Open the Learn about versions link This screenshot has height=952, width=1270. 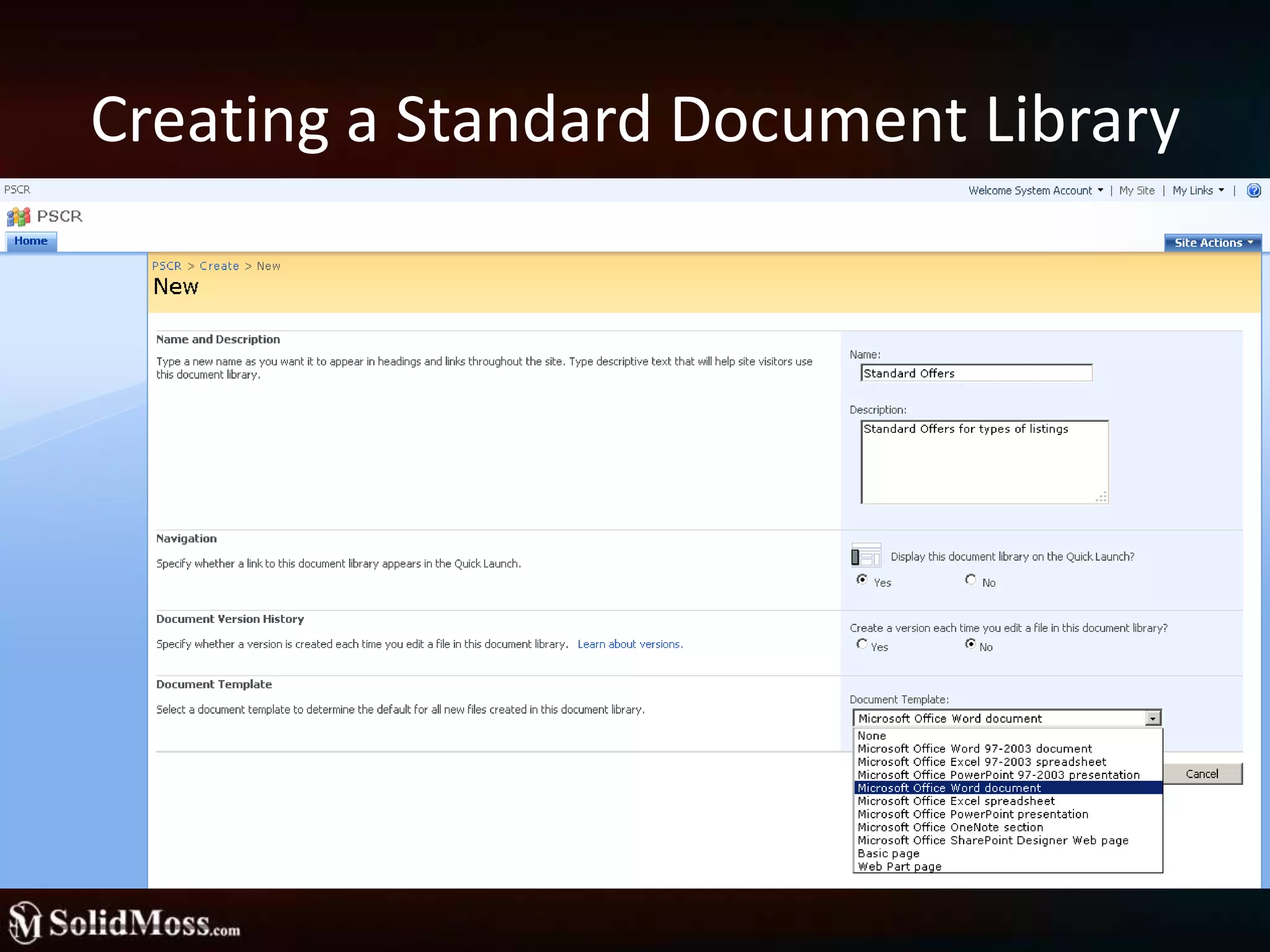[629, 644]
